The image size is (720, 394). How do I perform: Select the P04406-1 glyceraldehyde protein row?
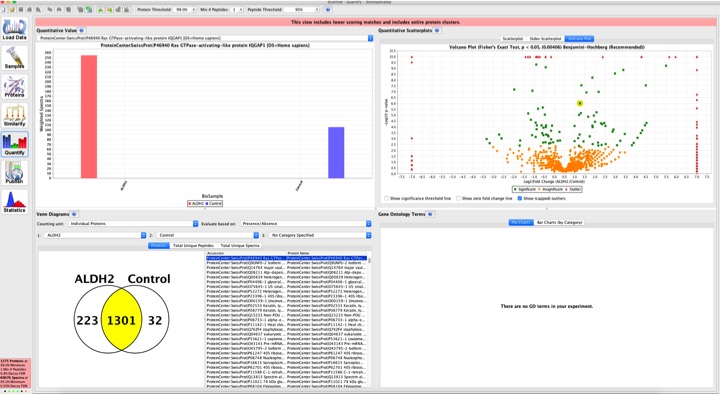pyautogui.click(x=287, y=282)
